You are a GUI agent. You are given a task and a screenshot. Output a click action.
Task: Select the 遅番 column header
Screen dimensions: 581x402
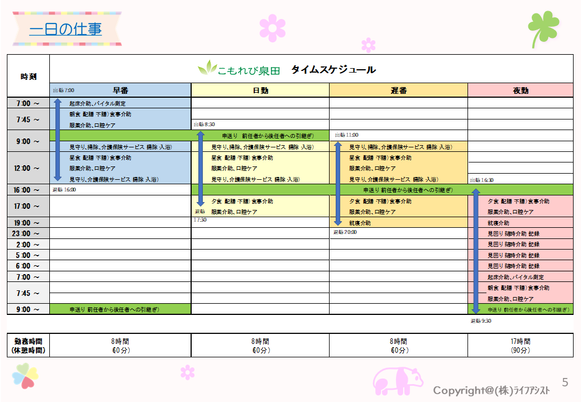398,90
